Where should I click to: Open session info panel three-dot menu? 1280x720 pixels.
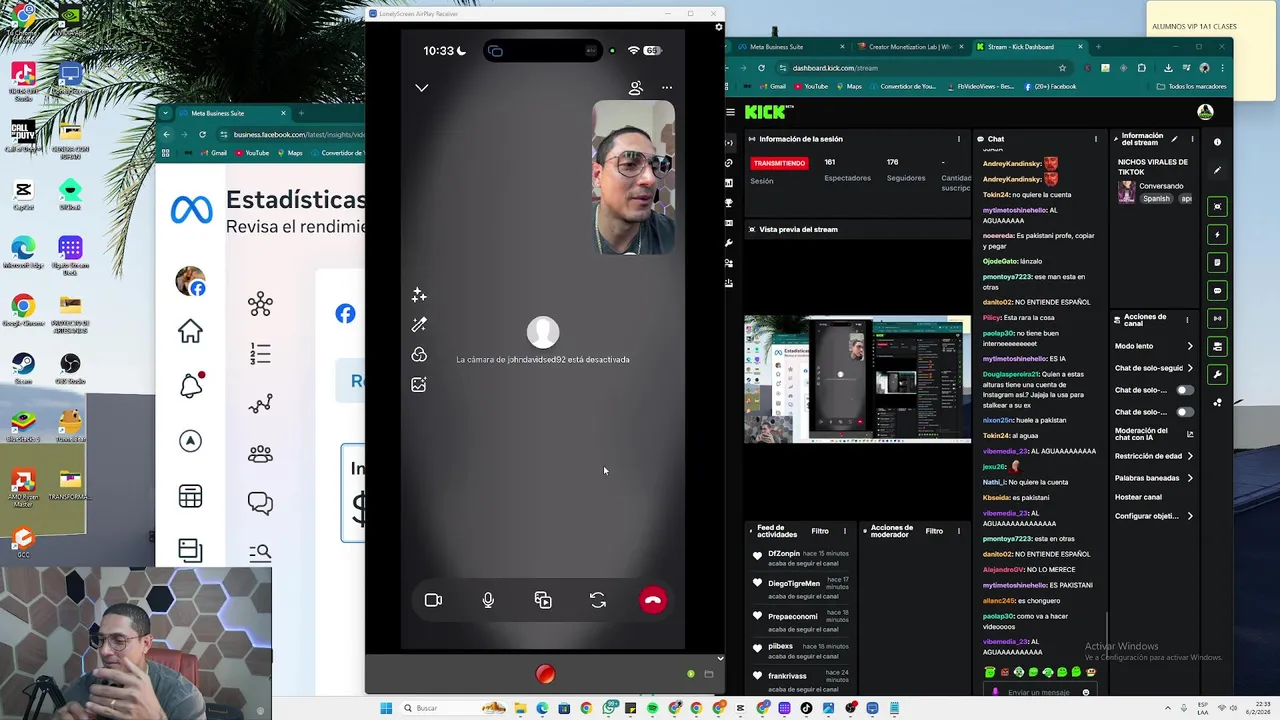coord(959,139)
